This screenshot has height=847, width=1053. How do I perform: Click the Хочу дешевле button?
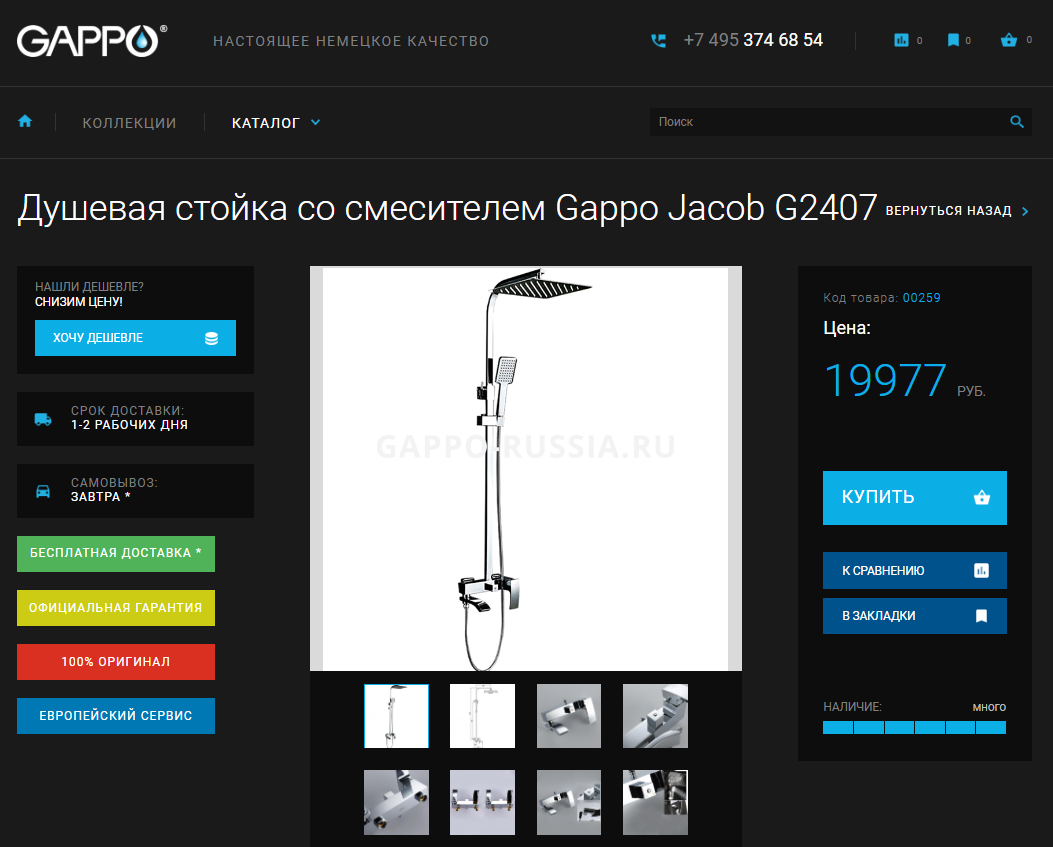click(x=135, y=338)
